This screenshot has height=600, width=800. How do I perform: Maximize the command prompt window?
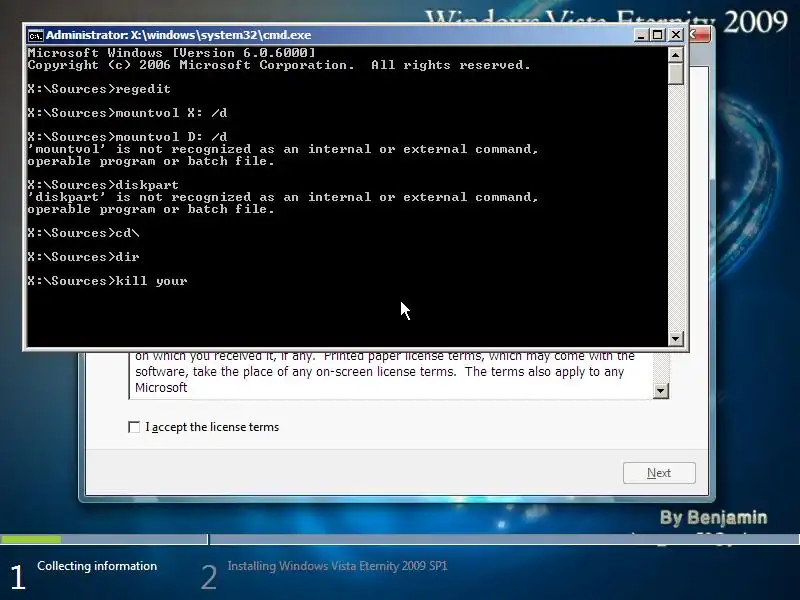tap(658, 35)
